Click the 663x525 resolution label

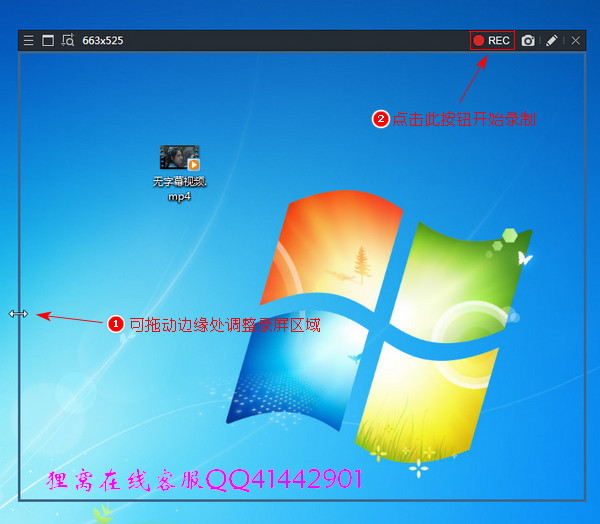click(x=103, y=41)
